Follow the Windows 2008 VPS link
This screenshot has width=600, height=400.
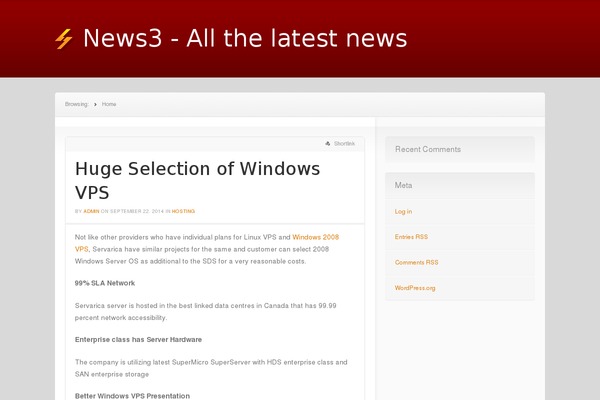pyautogui.click(x=315, y=237)
